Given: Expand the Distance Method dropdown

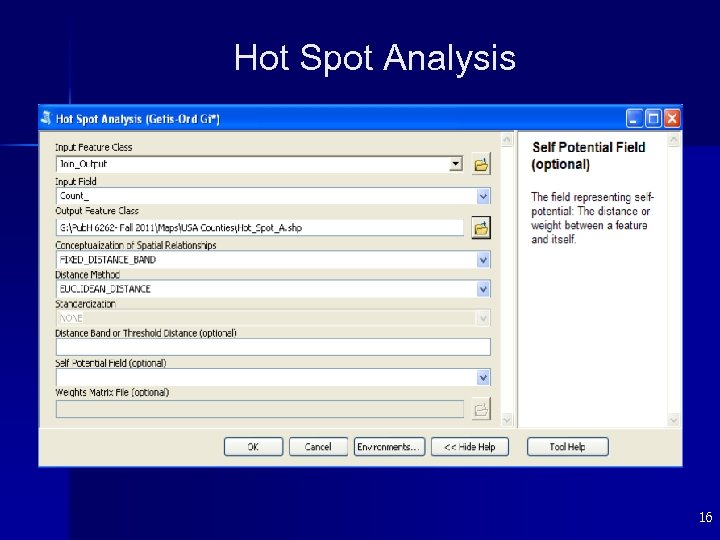Looking at the screenshot, I should tap(483, 289).
